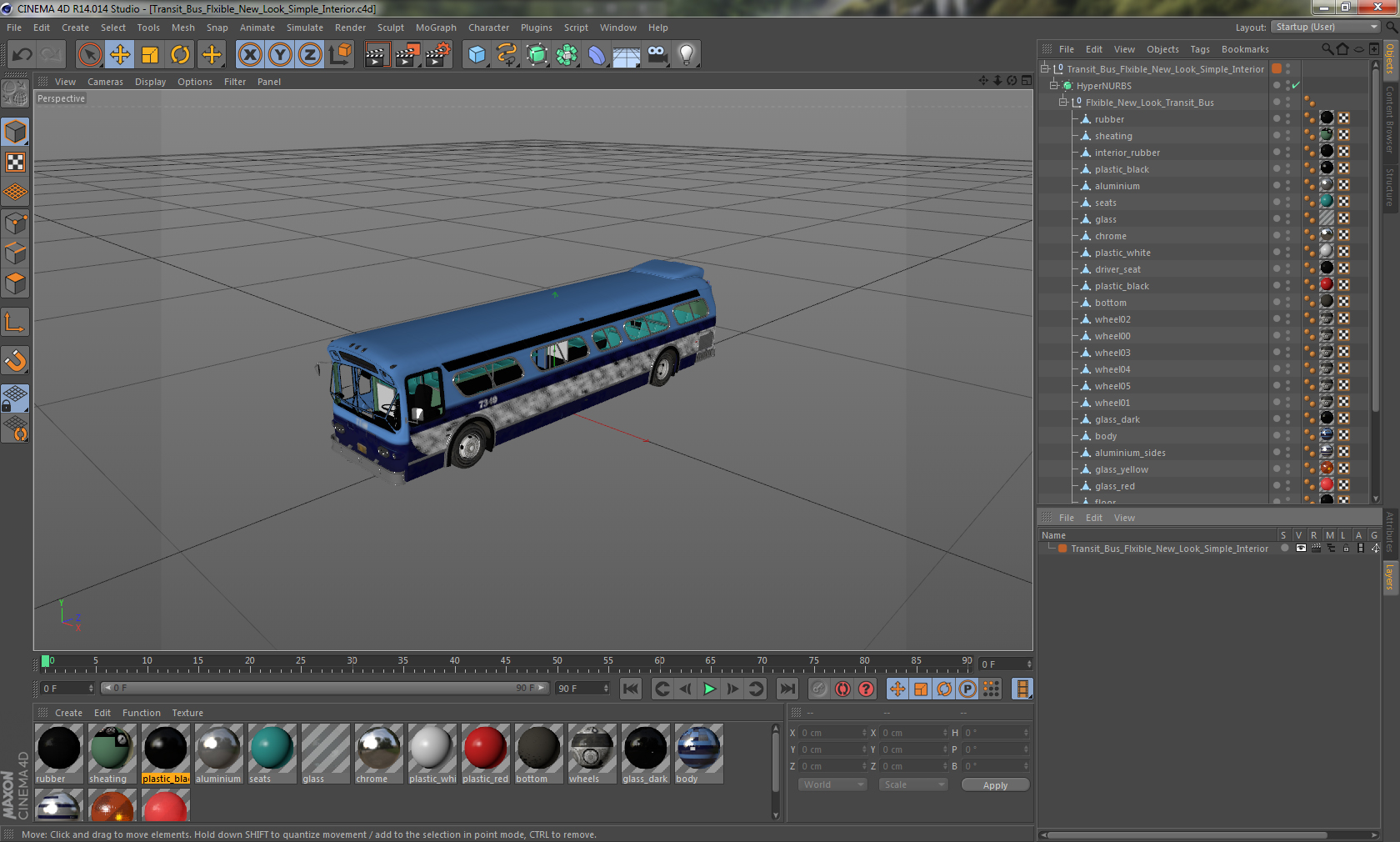Image resolution: width=1400 pixels, height=842 pixels.
Task: Activate the Rotate tool
Action: point(180,55)
